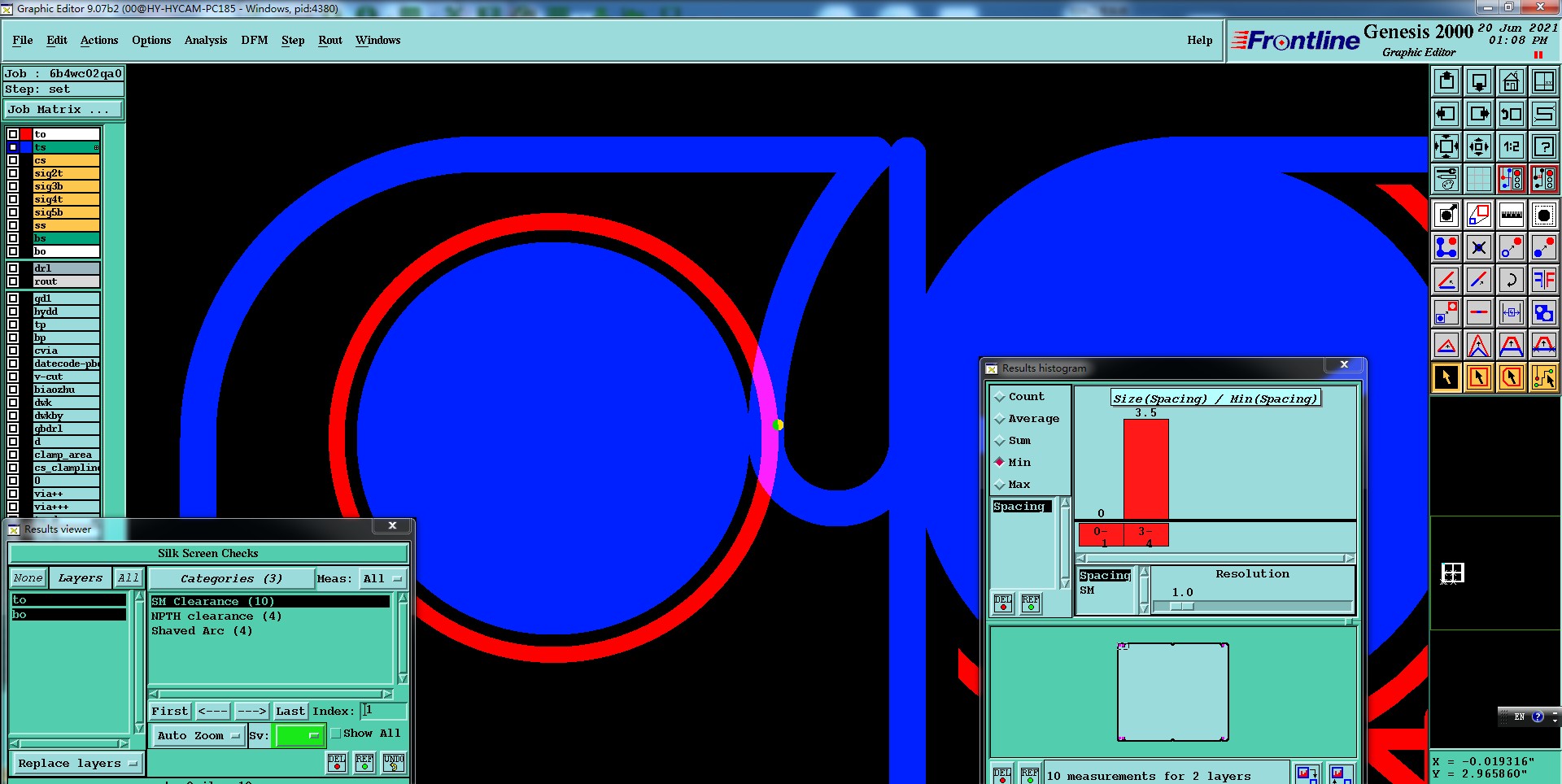Viewport: 1562px width, 784px height.
Task: Select the rectangle arrow selection tool
Action: coord(1479,377)
